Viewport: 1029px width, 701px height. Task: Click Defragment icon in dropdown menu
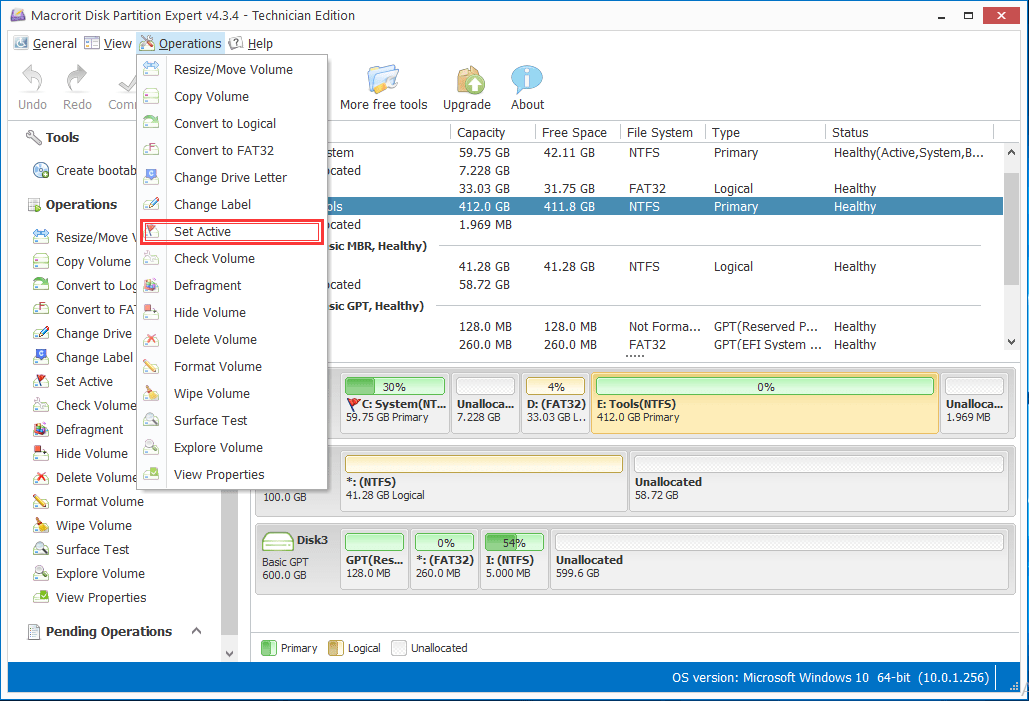[x=151, y=285]
